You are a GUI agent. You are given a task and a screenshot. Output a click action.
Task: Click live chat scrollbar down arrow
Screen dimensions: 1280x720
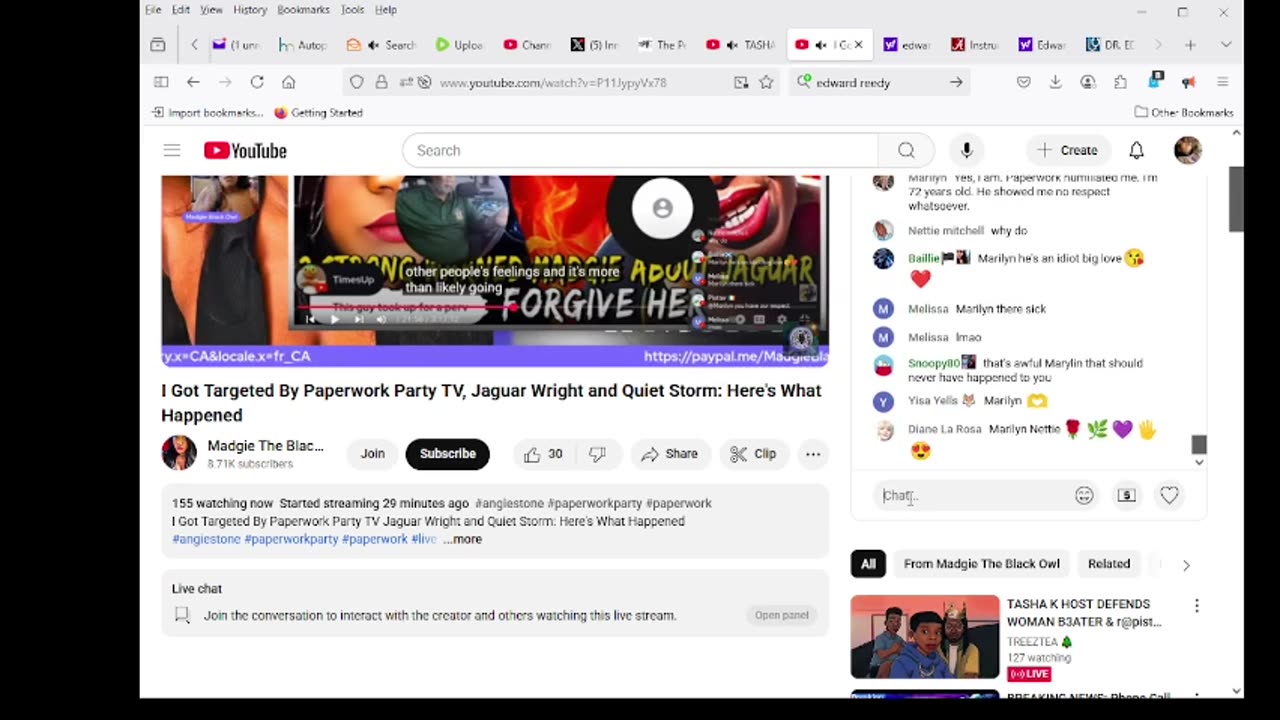(1199, 462)
